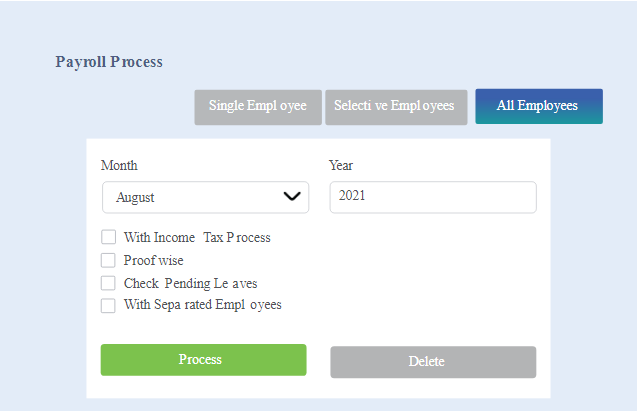Run payroll with the green Process button

click(x=203, y=360)
